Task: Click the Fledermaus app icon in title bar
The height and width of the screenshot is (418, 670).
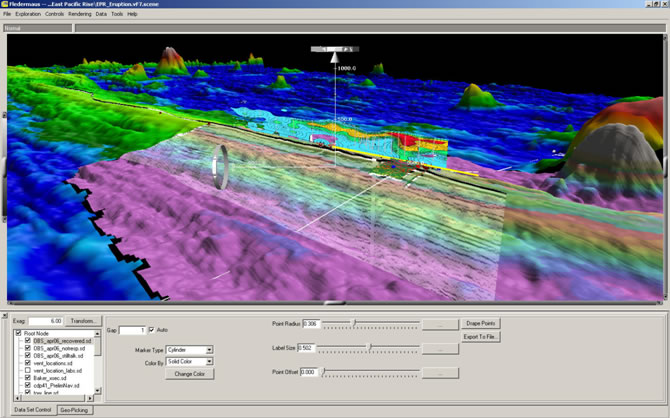Action: point(6,5)
